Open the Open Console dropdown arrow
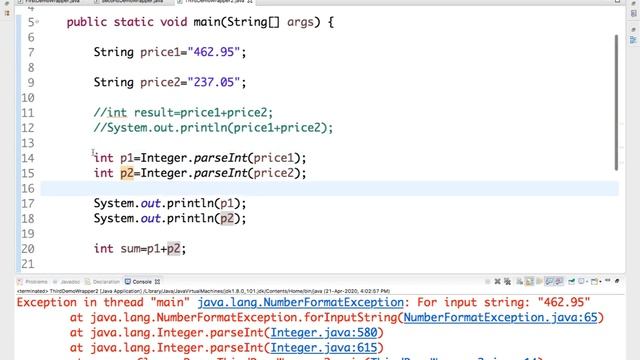 (x=600, y=282)
